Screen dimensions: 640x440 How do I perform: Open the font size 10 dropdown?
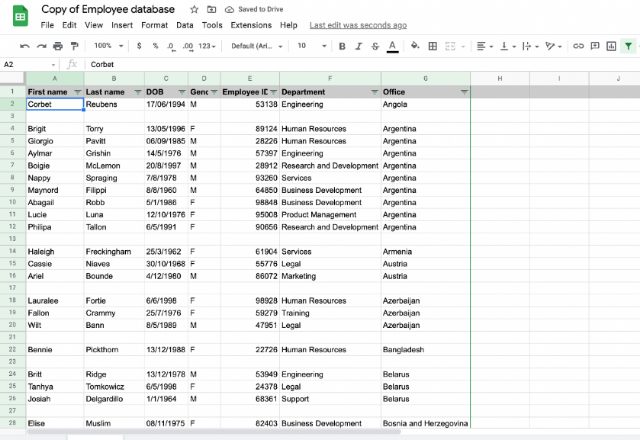pos(311,46)
